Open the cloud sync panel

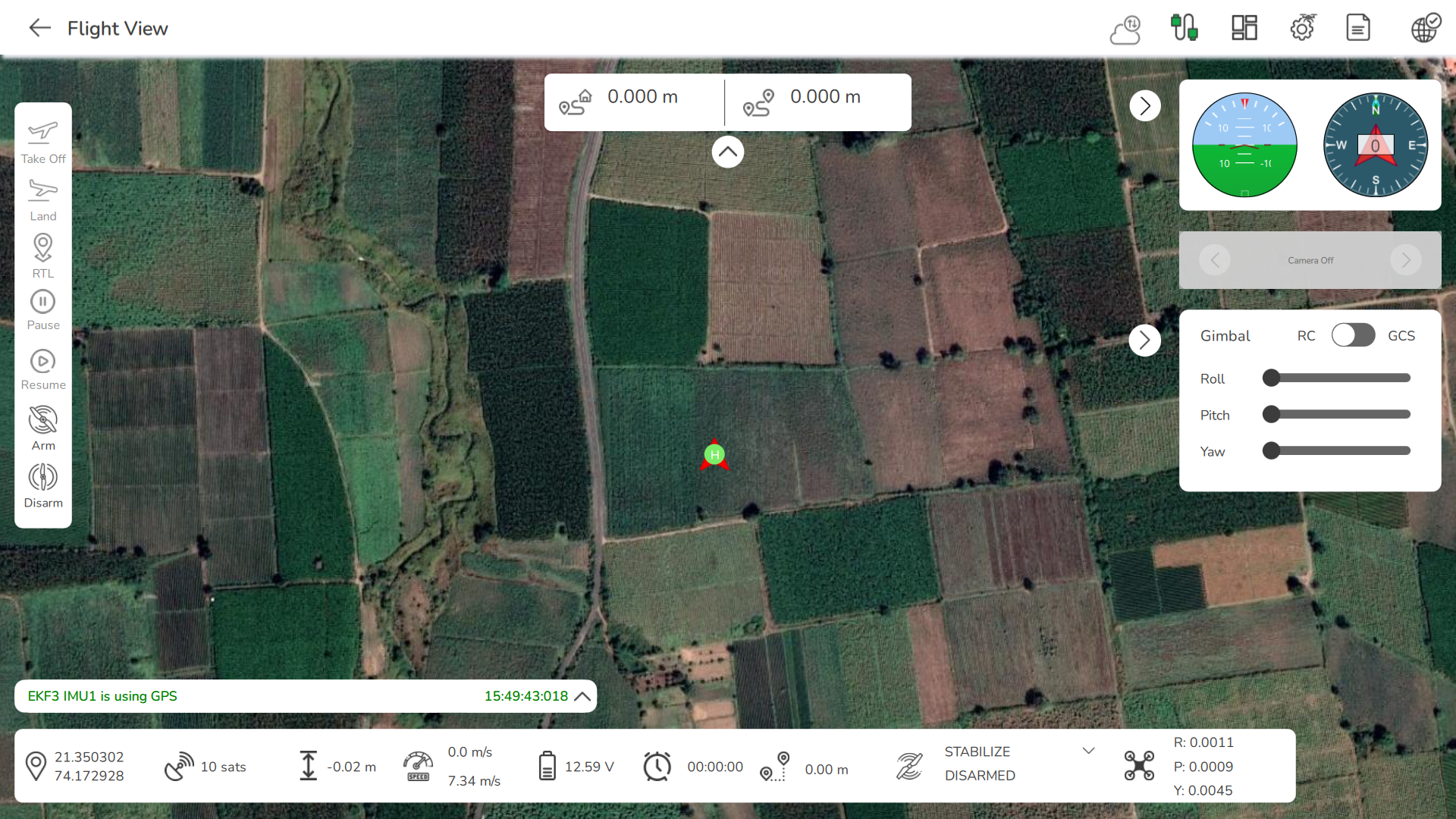click(1125, 27)
